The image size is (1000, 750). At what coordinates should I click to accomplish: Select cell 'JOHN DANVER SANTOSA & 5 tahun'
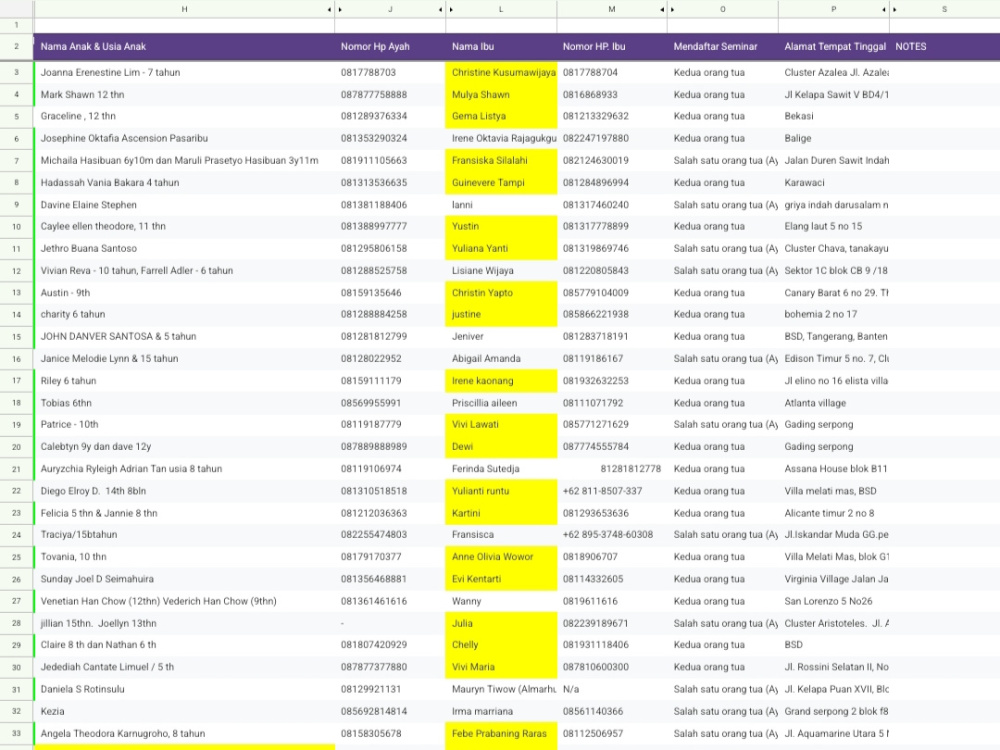click(184, 337)
